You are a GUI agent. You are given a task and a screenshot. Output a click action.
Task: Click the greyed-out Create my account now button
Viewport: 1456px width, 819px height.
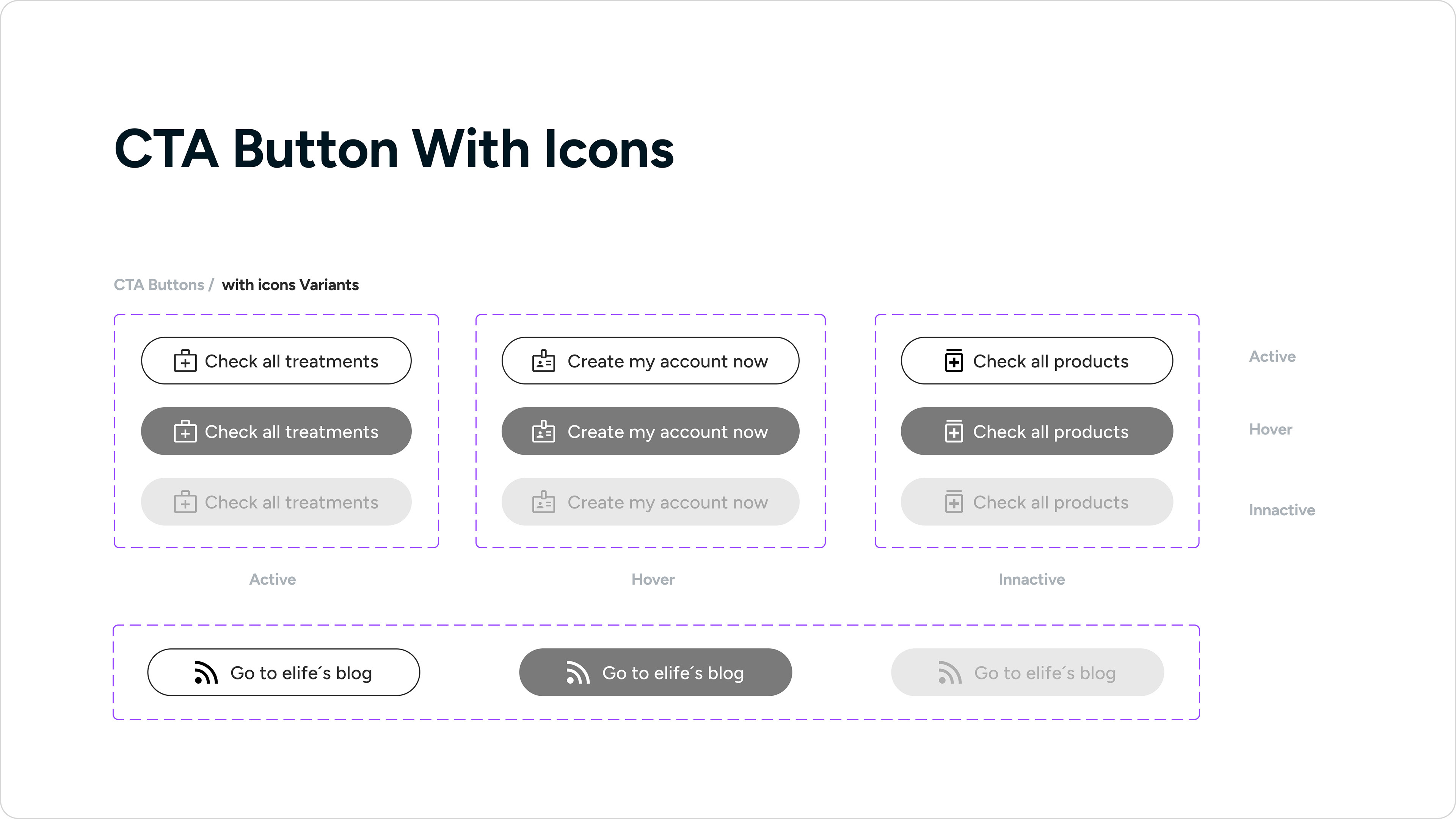coord(650,502)
